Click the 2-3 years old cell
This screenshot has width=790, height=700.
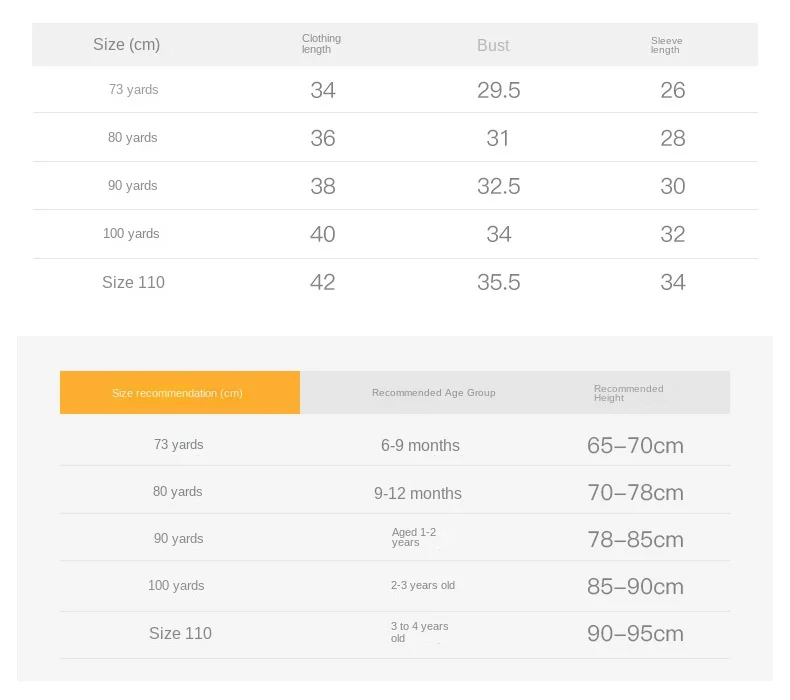tap(423, 585)
